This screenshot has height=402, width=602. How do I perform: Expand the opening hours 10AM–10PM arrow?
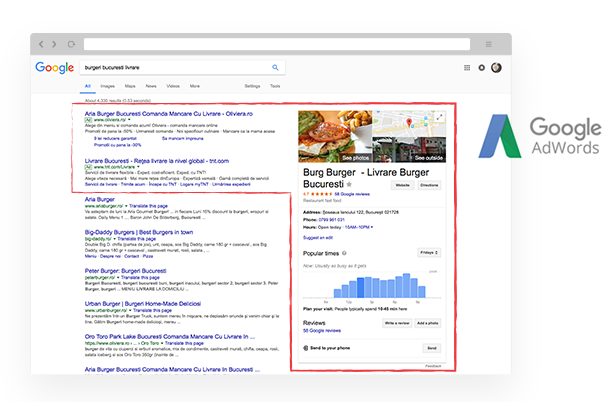tap(372, 227)
